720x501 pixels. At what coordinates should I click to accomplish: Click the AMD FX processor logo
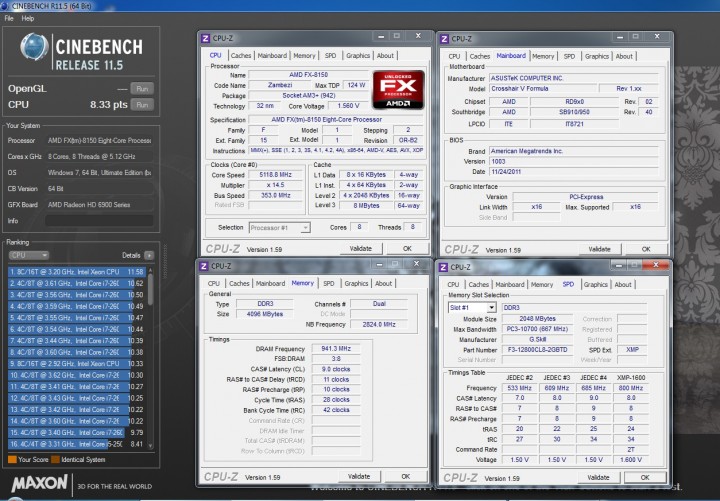click(x=398, y=90)
